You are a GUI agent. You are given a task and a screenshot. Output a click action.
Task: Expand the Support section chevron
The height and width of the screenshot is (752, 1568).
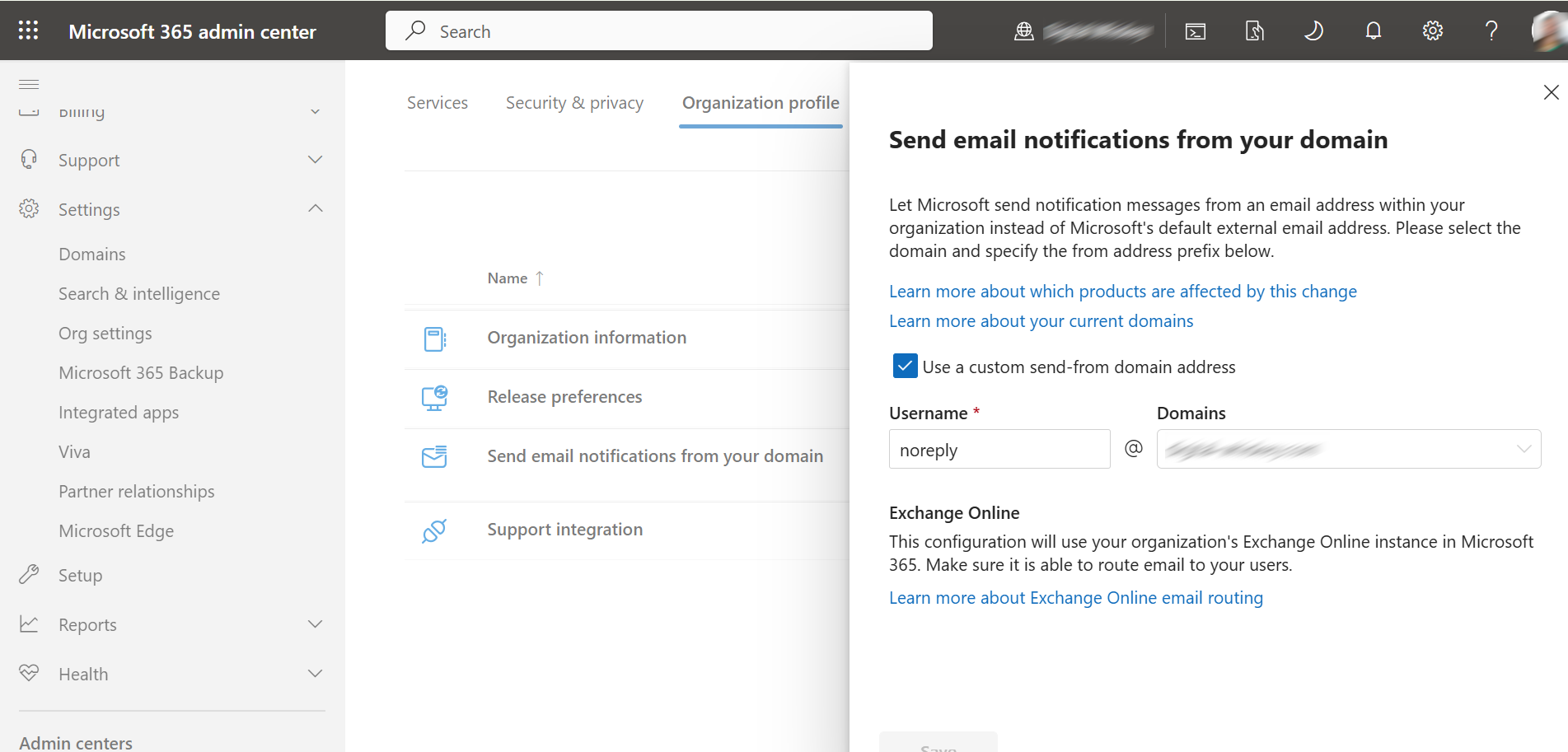click(315, 159)
